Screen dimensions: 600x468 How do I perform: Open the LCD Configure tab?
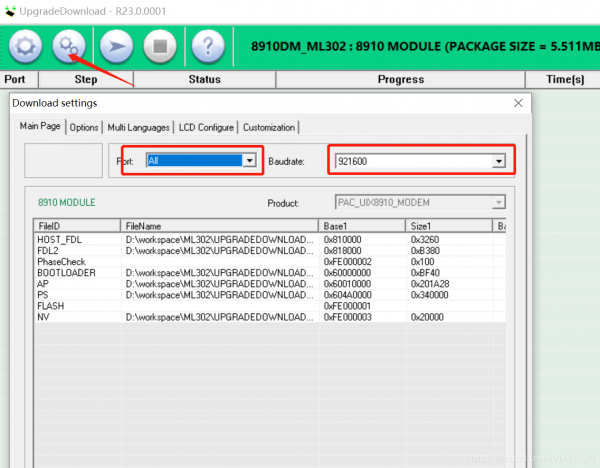click(x=207, y=127)
